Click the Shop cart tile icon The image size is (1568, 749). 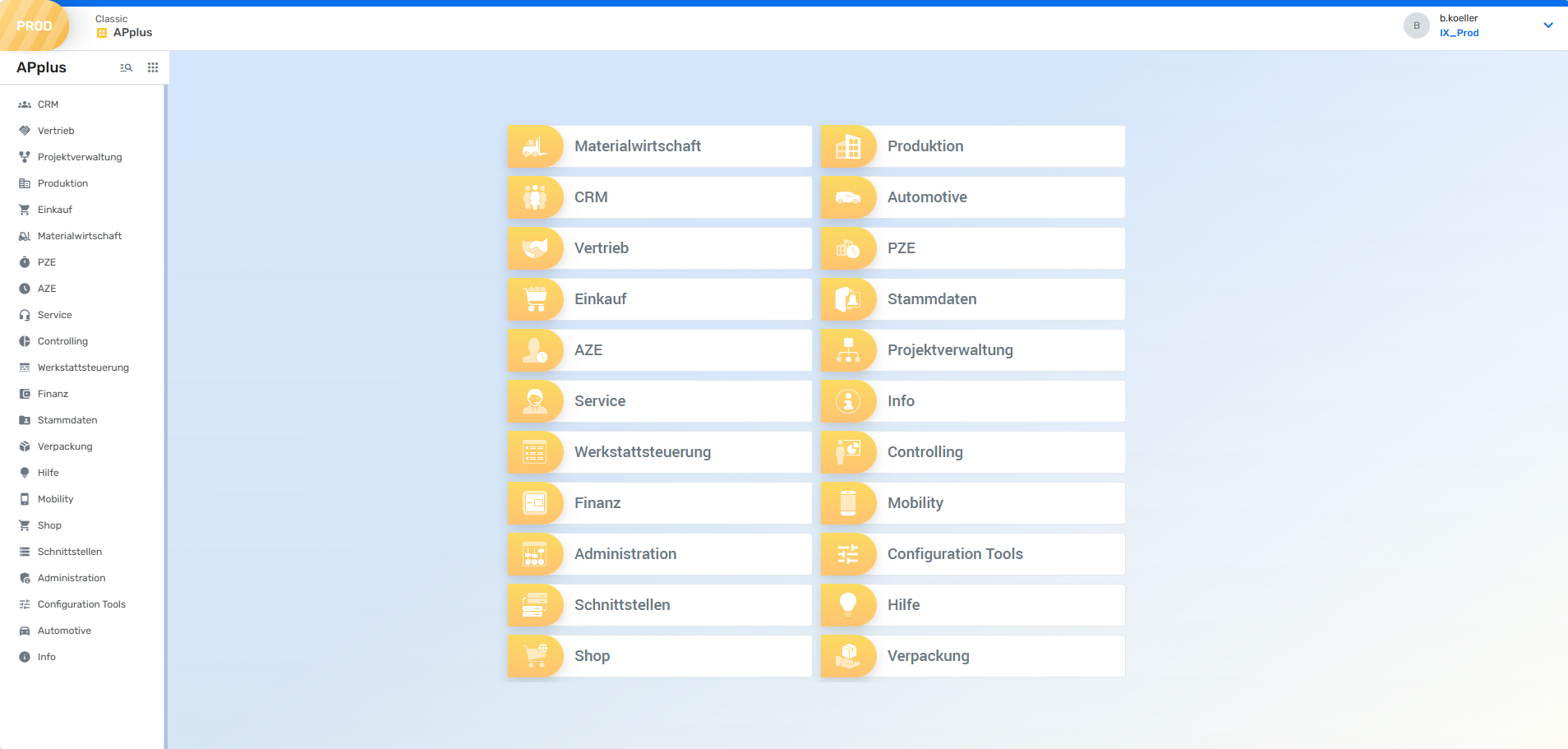(535, 656)
